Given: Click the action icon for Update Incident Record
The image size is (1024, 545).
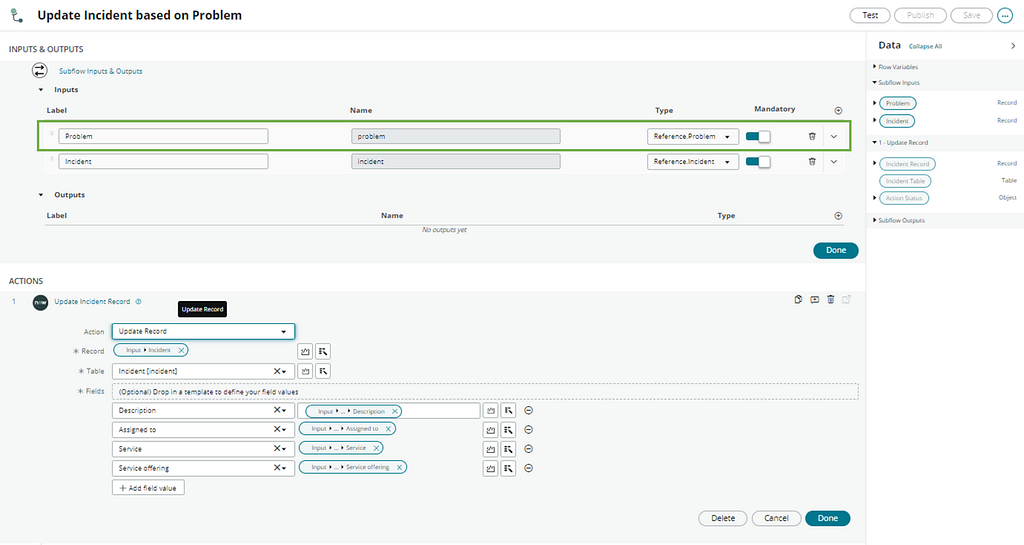Looking at the screenshot, I should pos(40,302).
